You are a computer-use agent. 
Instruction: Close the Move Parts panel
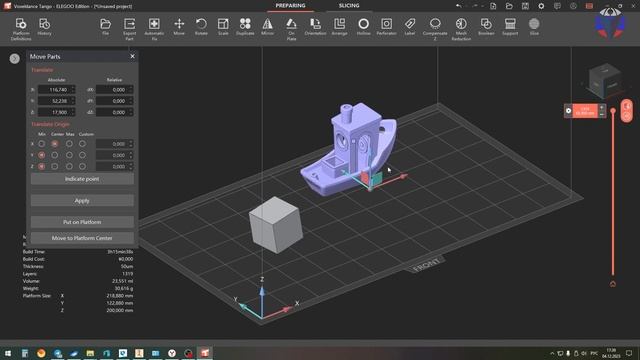click(132, 56)
